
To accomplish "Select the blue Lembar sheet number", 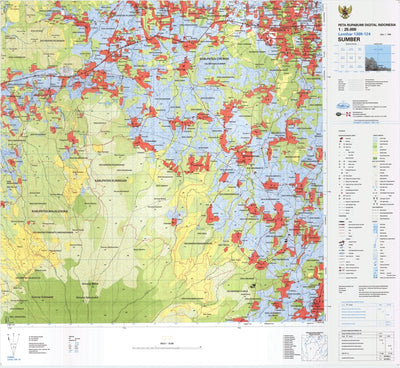I will pos(354,34).
